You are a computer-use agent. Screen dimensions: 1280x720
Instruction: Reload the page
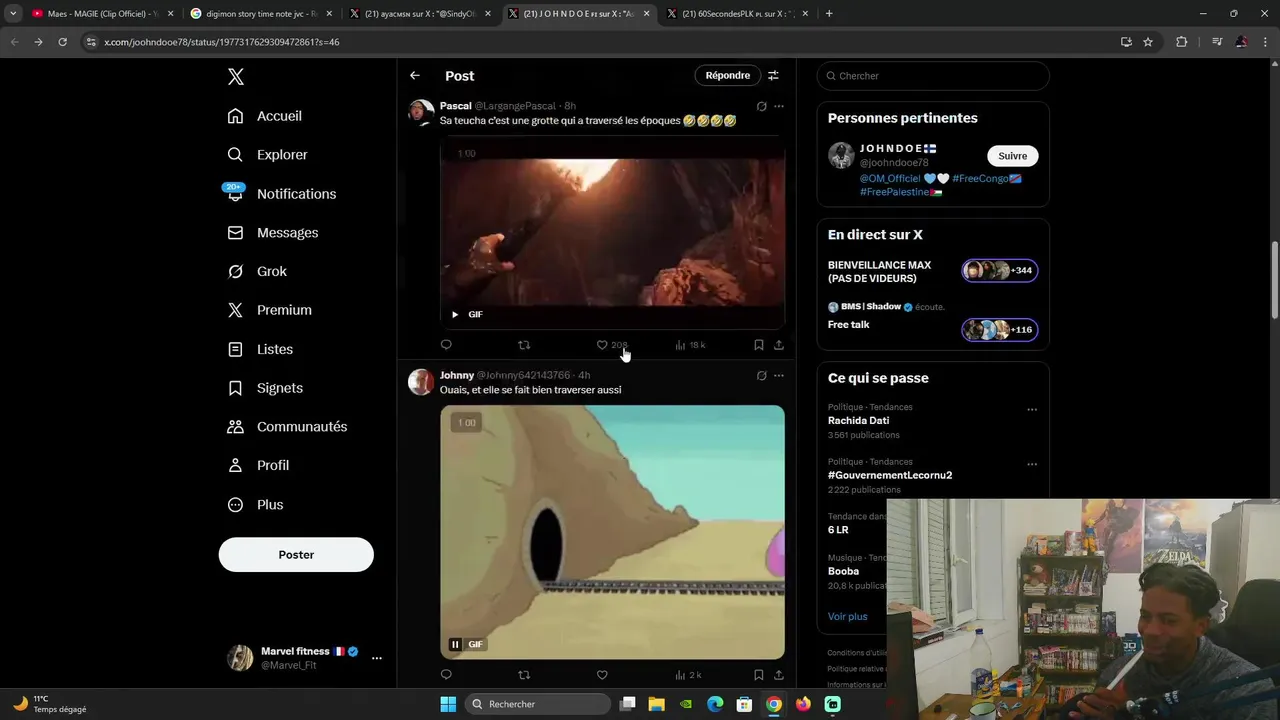click(x=62, y=42)
